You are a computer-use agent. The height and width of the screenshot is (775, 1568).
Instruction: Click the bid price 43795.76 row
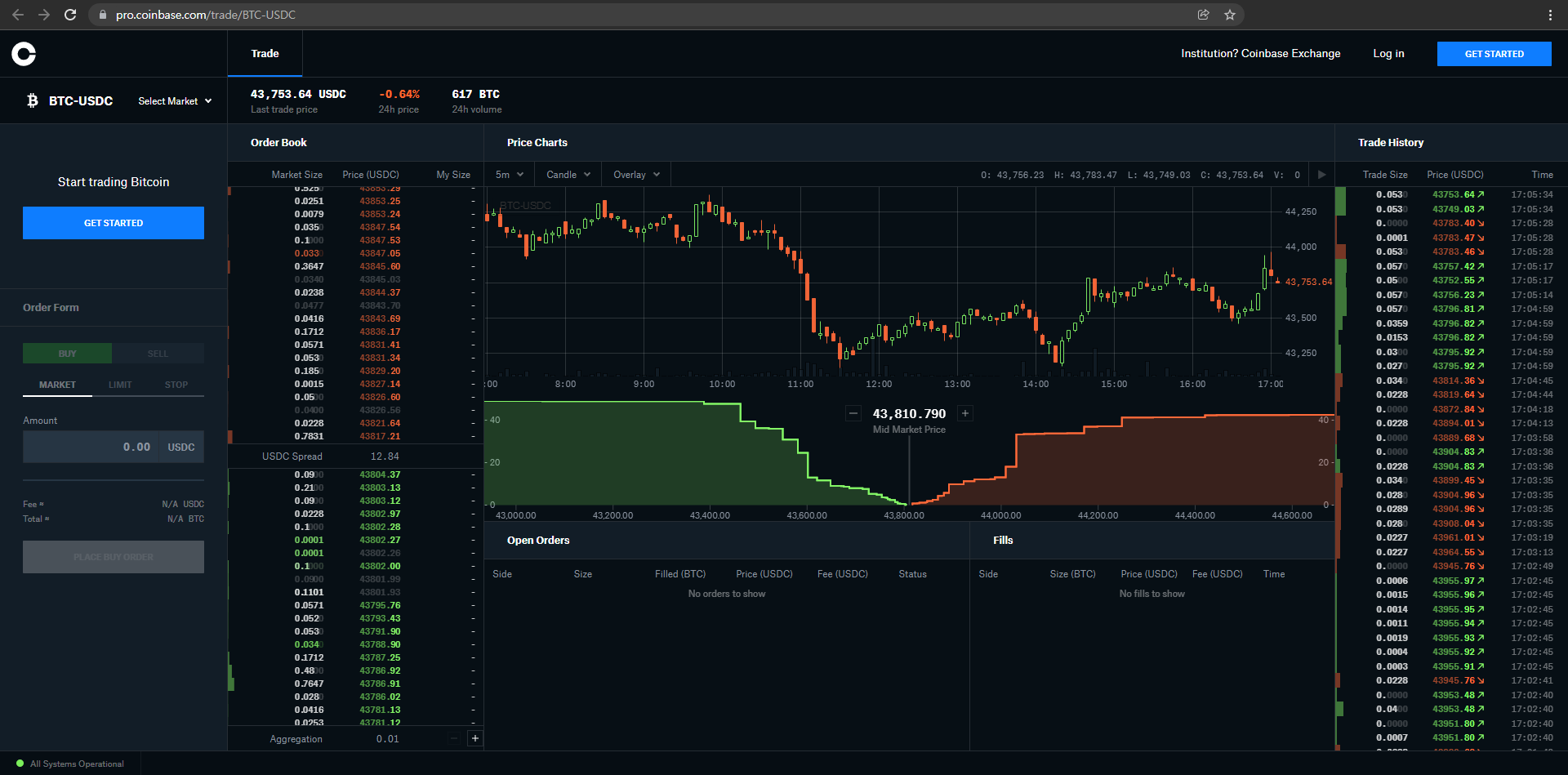click(x=355, y=605)
